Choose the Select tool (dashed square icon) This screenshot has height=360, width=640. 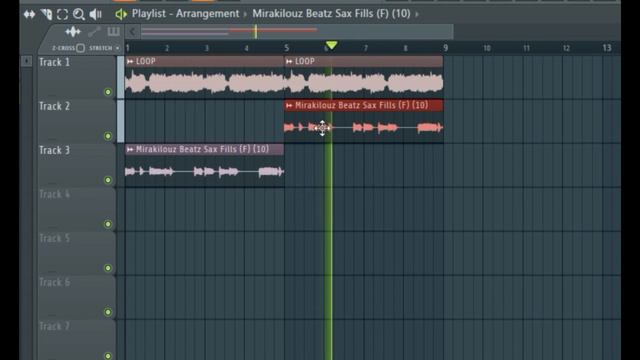pos(62,14)
